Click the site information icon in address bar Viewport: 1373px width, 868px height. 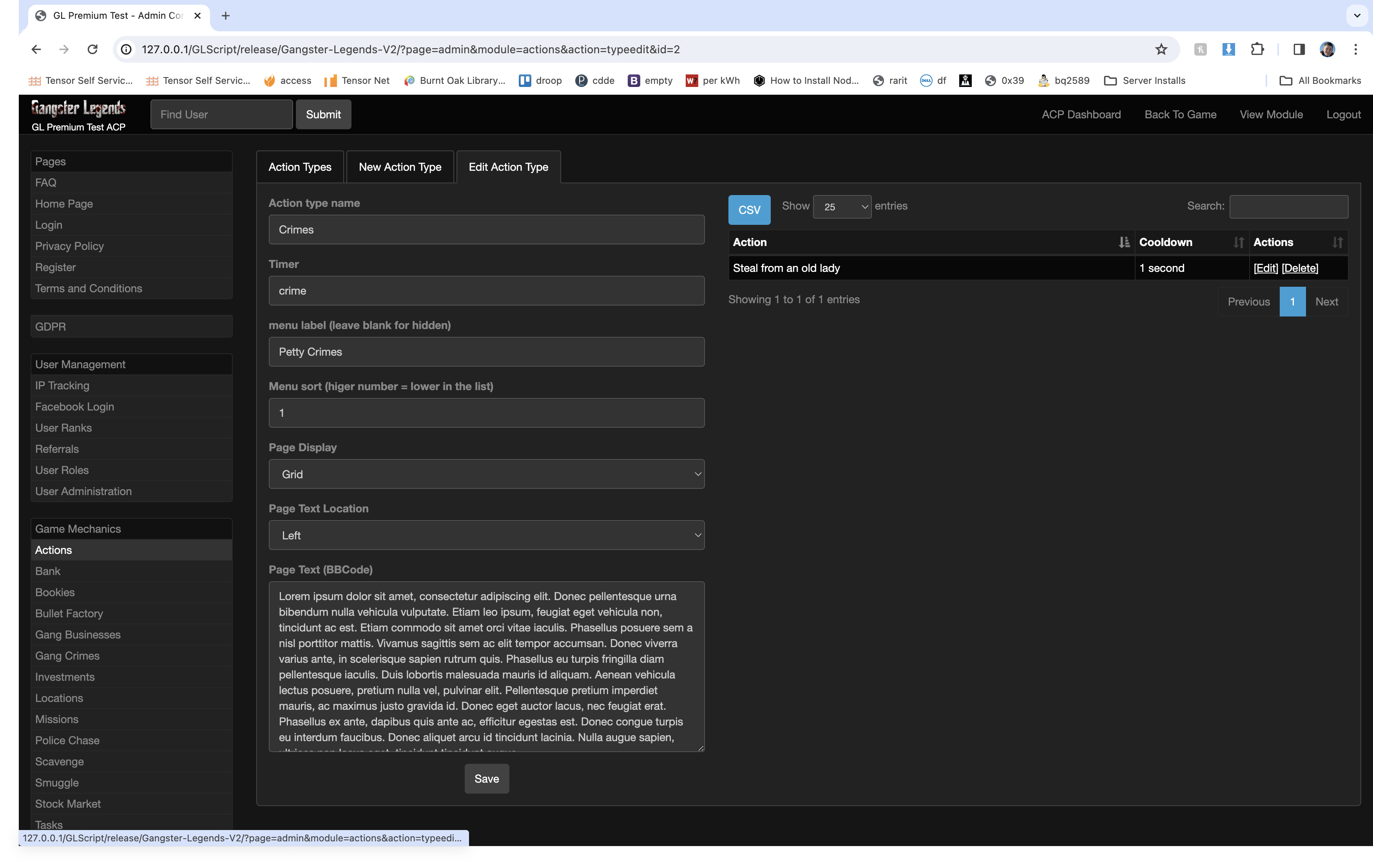127,50
